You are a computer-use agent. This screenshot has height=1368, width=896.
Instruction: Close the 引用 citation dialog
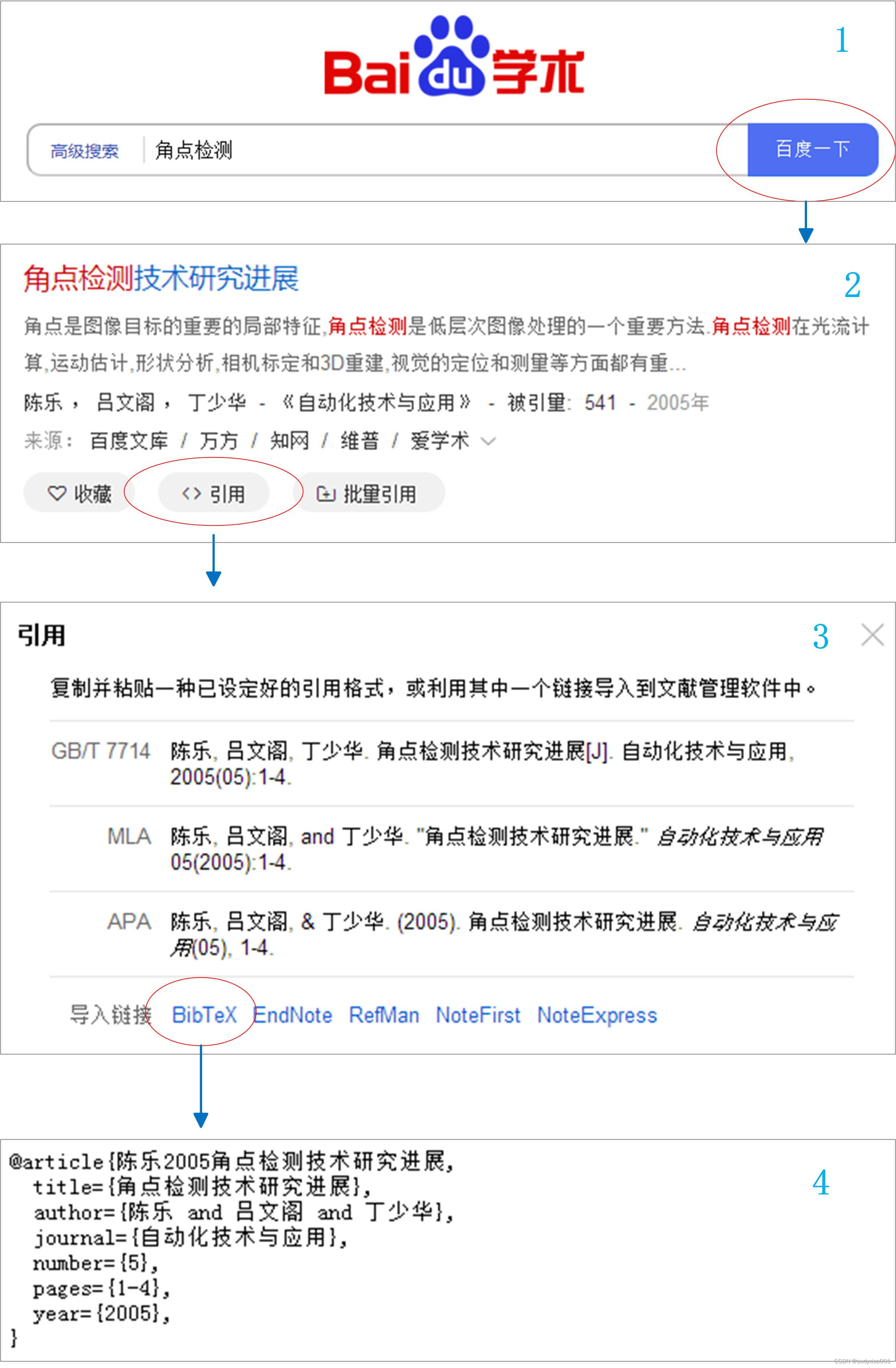tap(872, 635)
